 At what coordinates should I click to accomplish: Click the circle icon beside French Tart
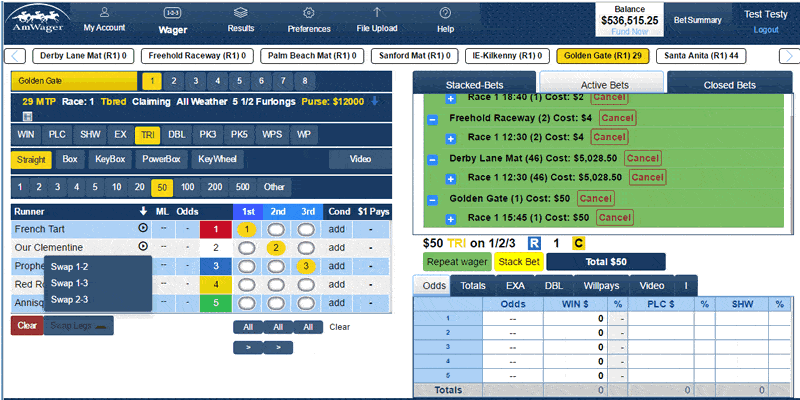[143, 228]
